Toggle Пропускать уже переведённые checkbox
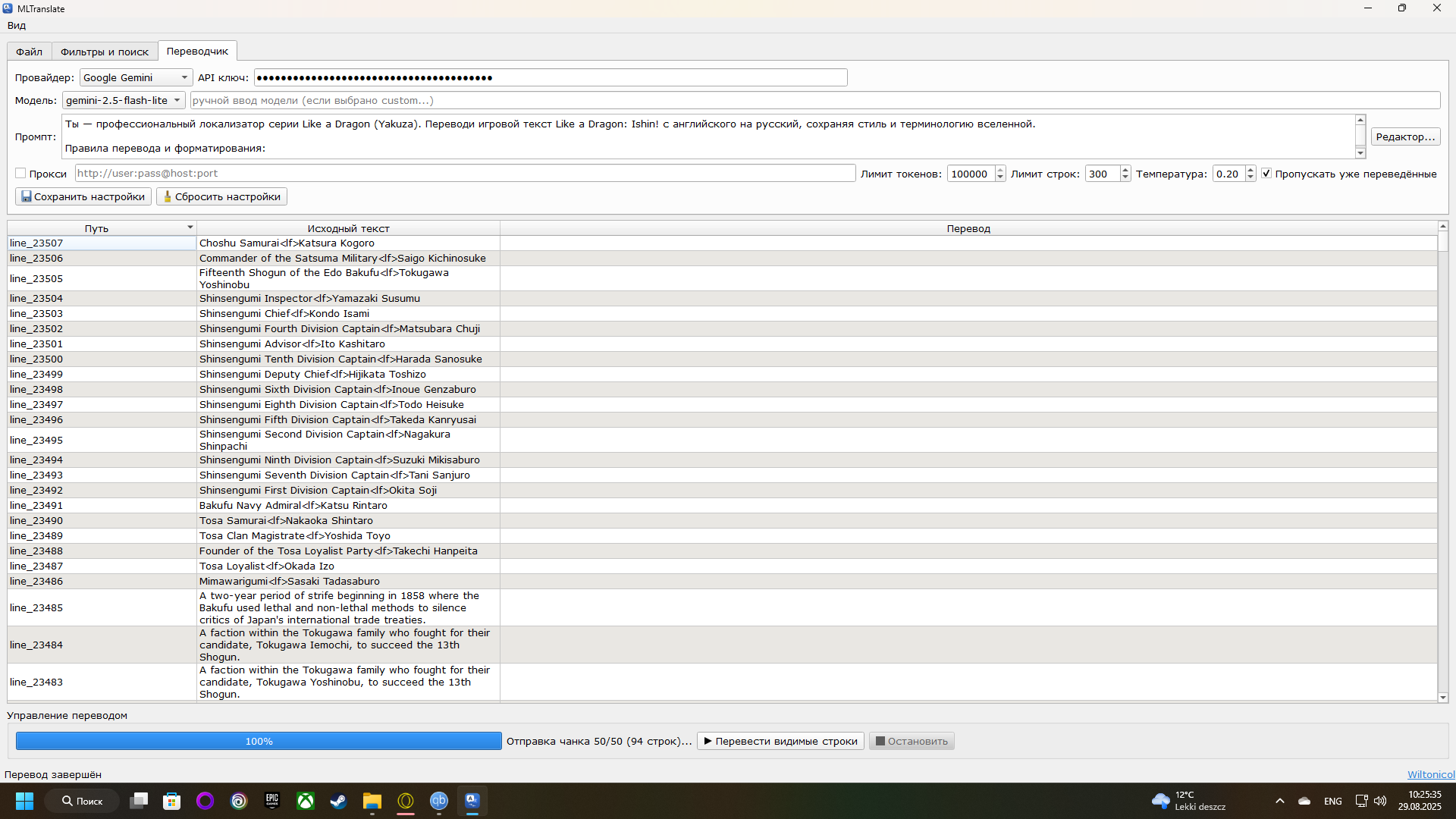The width and height of the screenshot is (1456, 819). pyautogui.click(x=1266, y=174)
